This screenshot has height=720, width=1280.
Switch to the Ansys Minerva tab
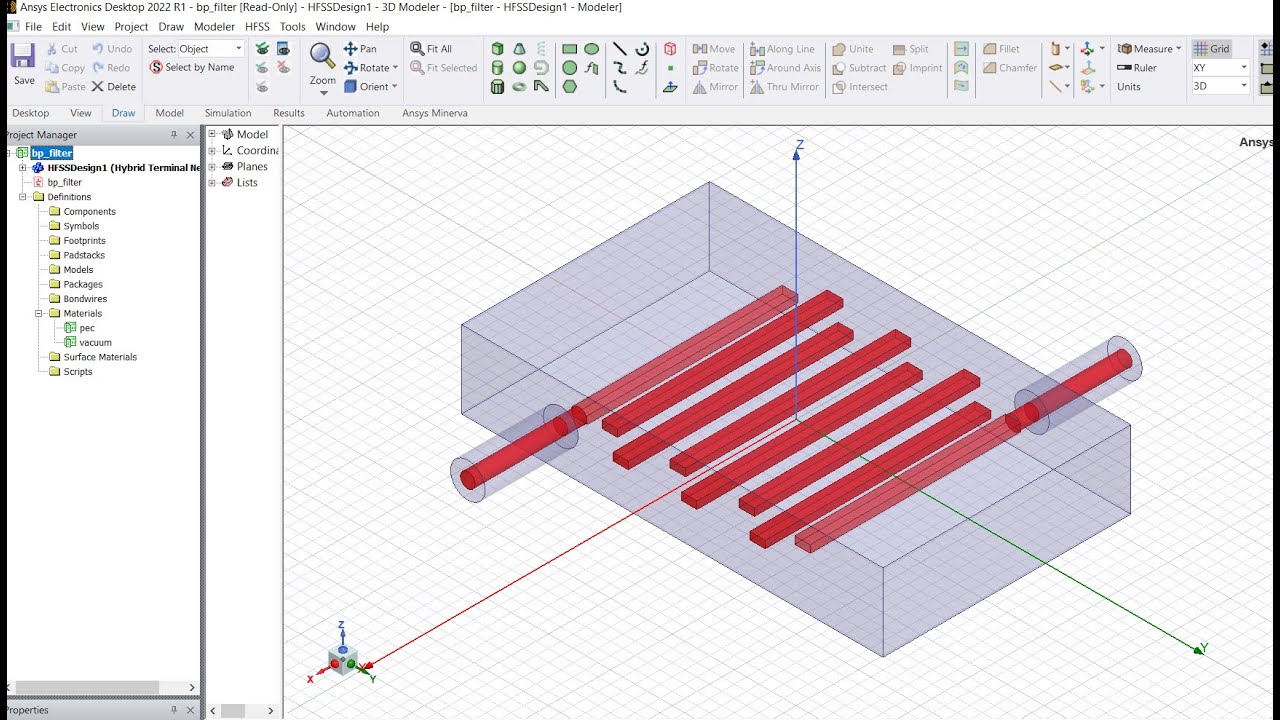tap(435, 113)
